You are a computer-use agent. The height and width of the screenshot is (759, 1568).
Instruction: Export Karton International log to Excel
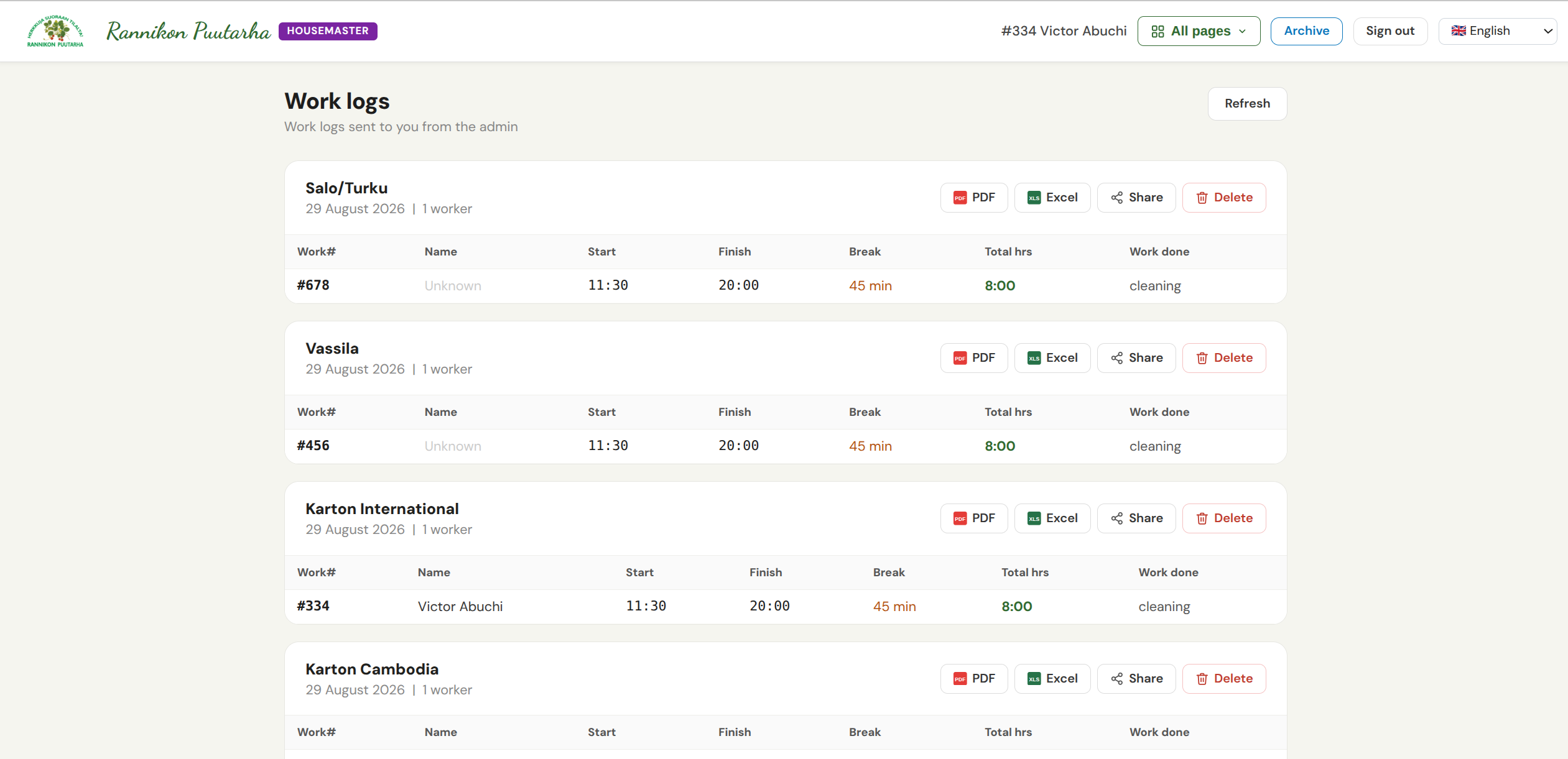[1052, 518]
